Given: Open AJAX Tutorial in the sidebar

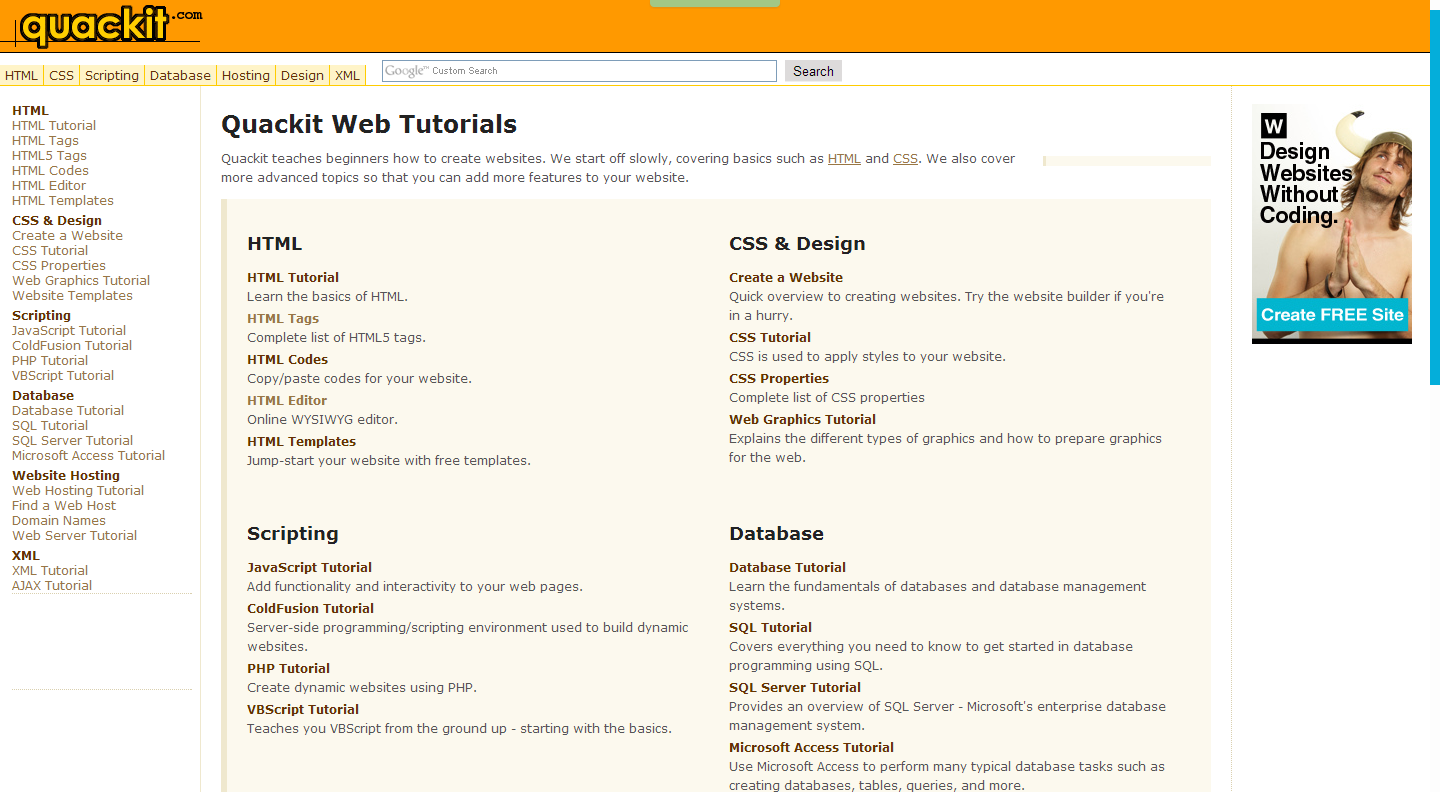Looking at the screenshot, I should click(x=52, y=586).
